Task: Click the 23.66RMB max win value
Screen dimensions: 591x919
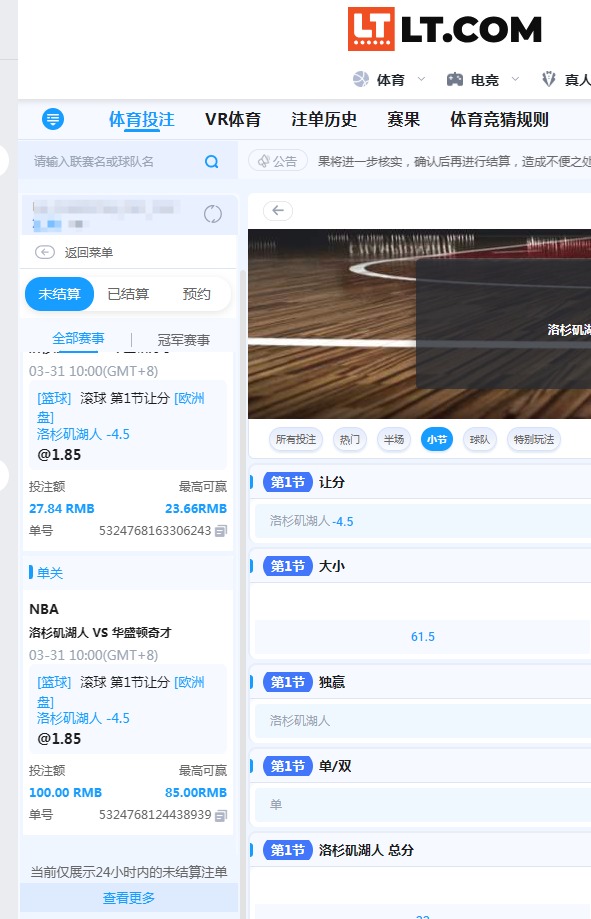Action: coord(196,509)
